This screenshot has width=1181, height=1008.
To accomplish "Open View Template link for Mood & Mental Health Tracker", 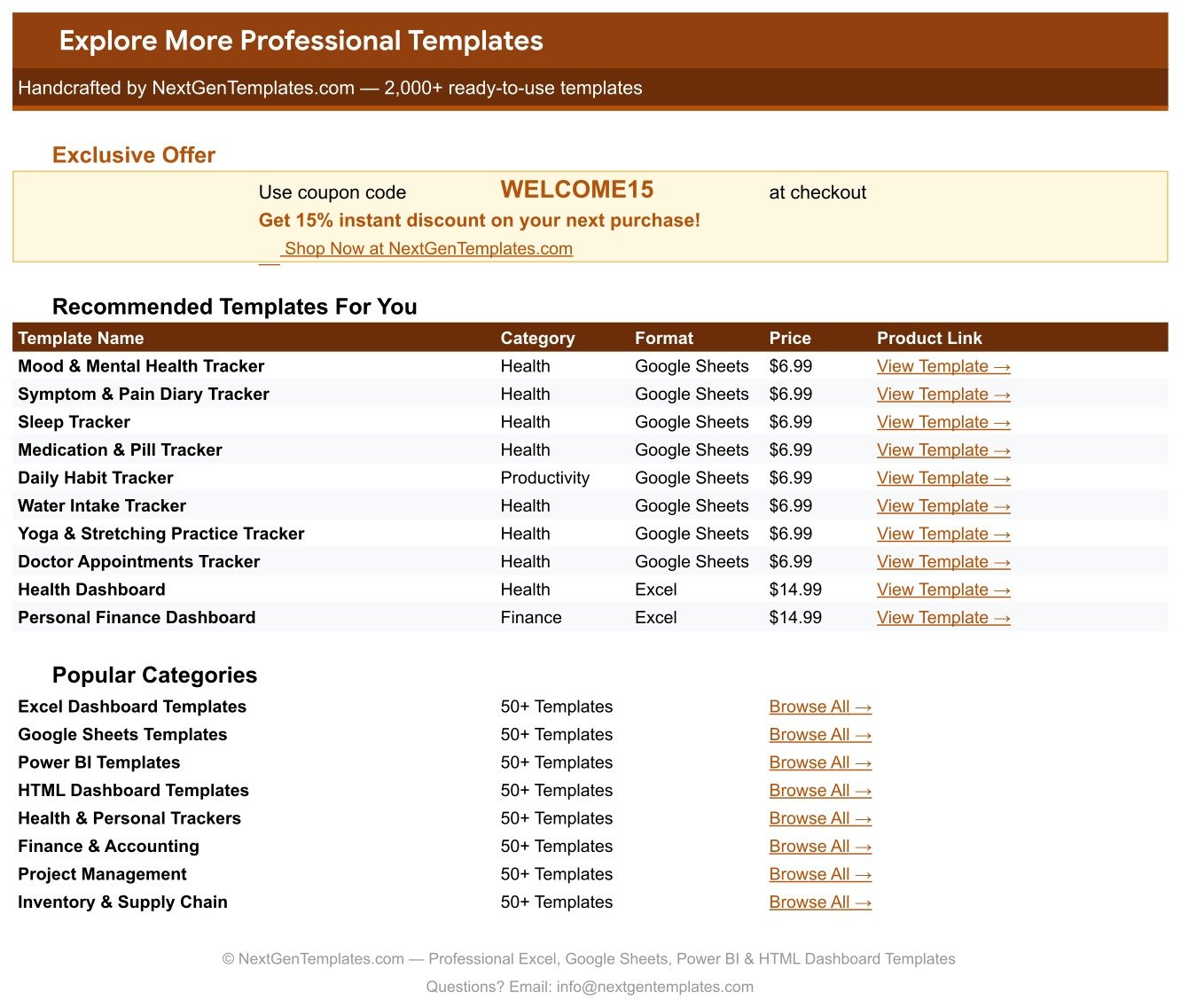I will [x=943, y=366].
